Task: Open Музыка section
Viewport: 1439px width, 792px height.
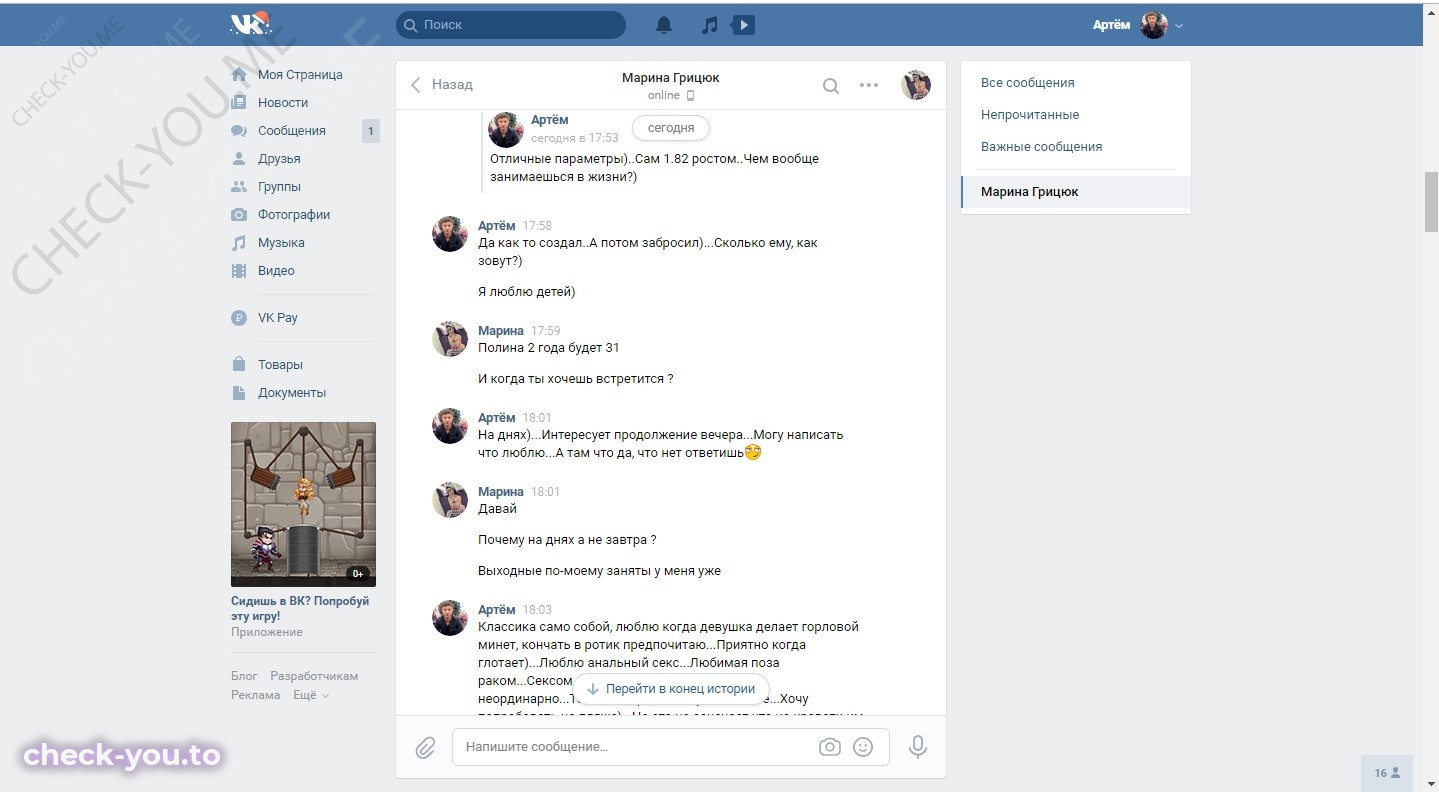Action: click(x=281, y=243)
